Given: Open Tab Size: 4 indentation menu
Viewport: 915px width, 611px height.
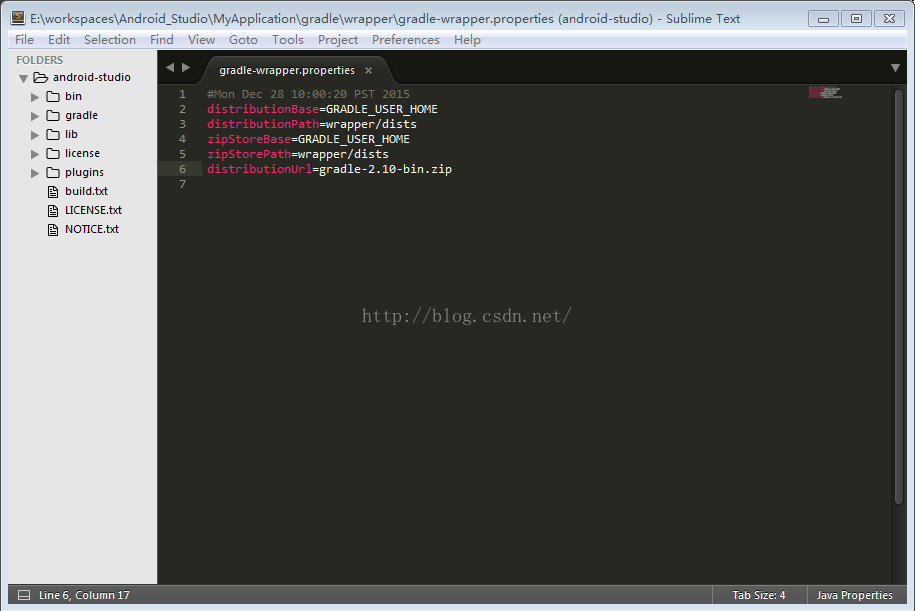Looking at the screenshot, I should click(759, 595).
